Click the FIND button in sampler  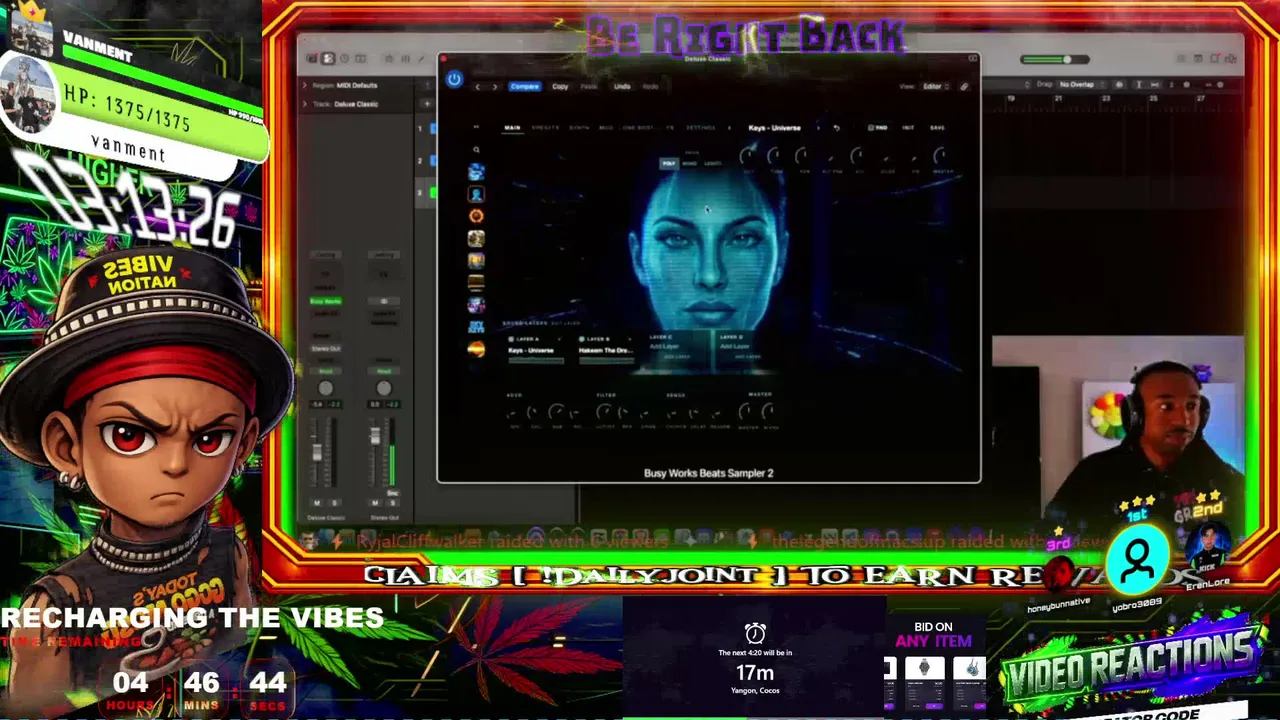[x=878, y=128]
